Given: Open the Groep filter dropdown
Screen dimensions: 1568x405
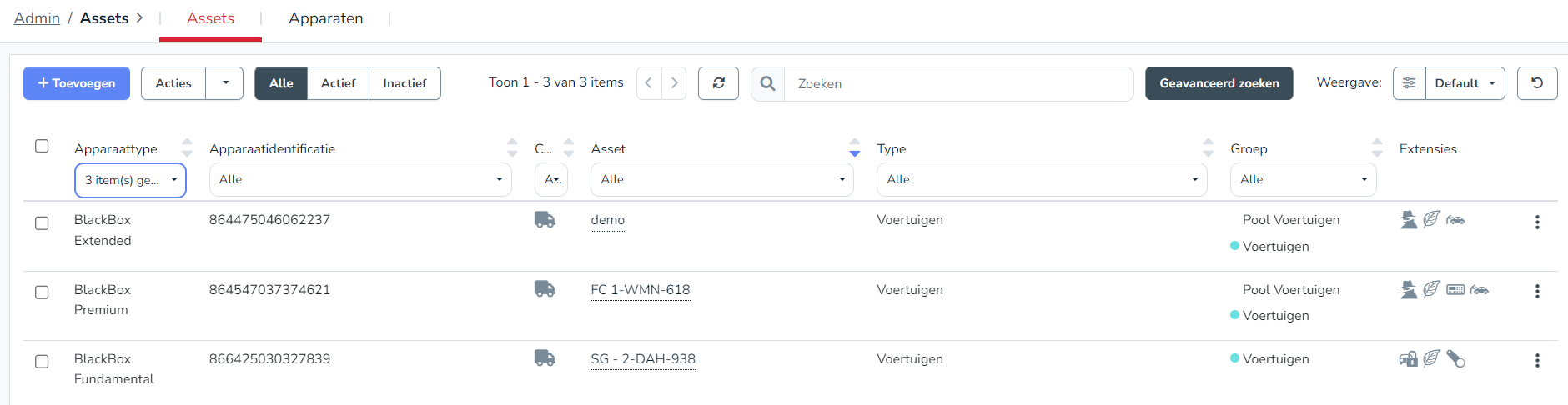Looking at the screenshot, I should point(1304,179).
